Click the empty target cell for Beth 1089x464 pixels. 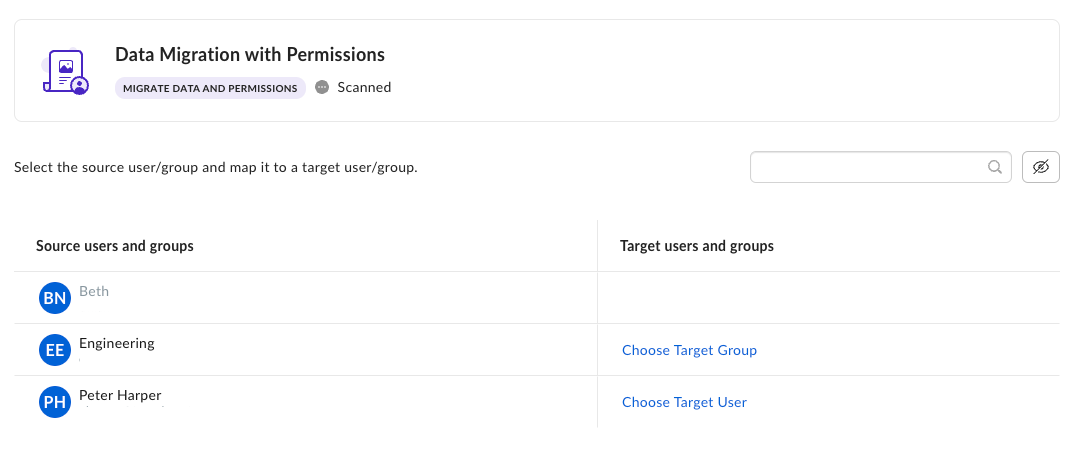click(x=828, y=298)
